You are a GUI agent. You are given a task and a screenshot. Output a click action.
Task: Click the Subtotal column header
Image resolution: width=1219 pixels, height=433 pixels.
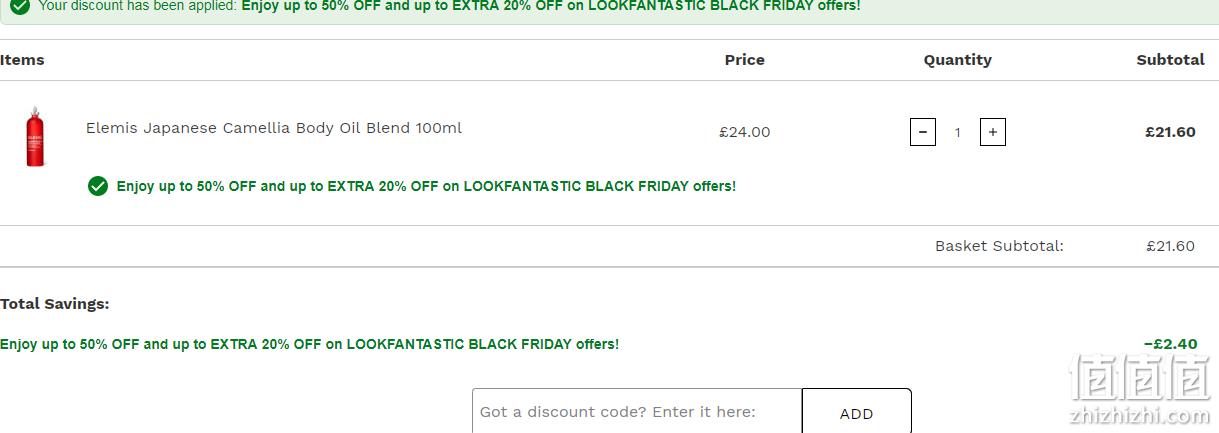(1170, 60)
